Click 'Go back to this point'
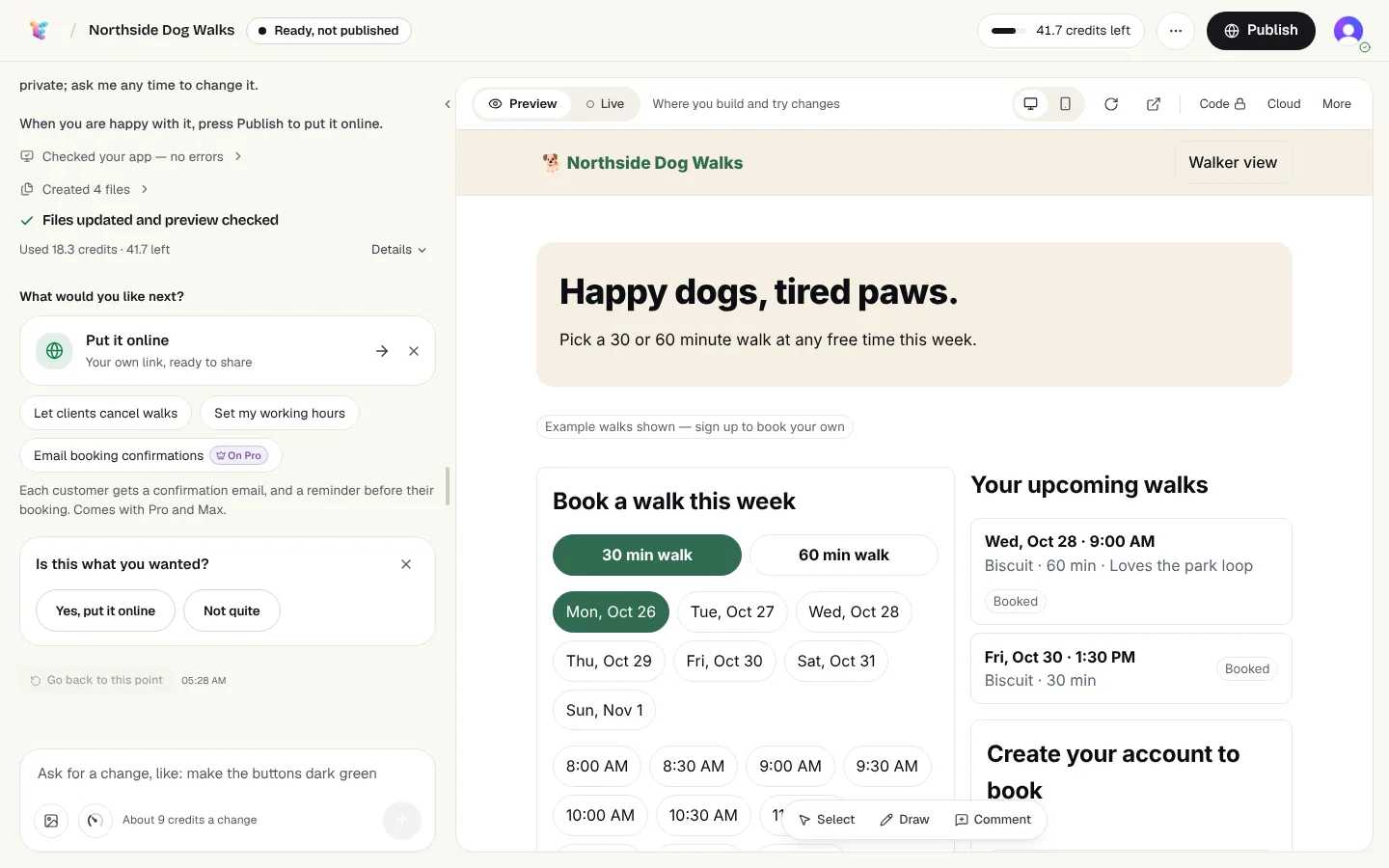Image resolution: width=1389 pixels, height=868 pixels. click(96, 681)
